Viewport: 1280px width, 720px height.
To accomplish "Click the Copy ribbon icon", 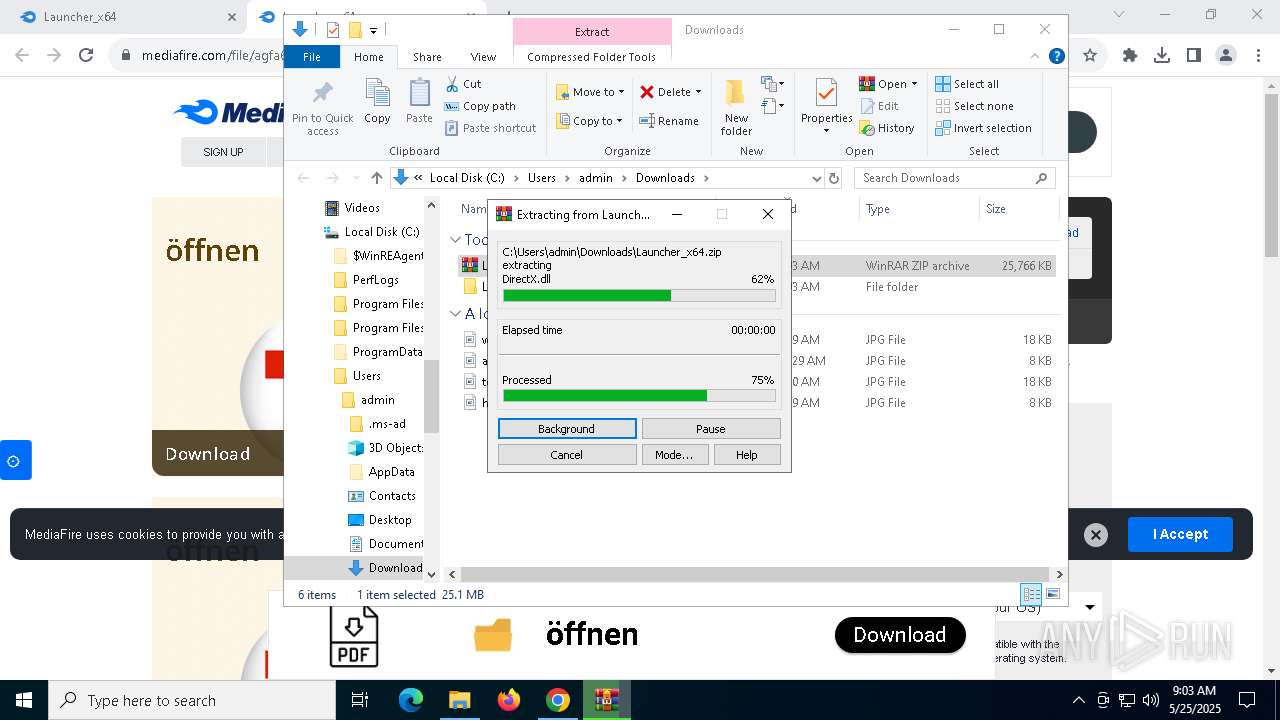I will [x=377, y=102].
